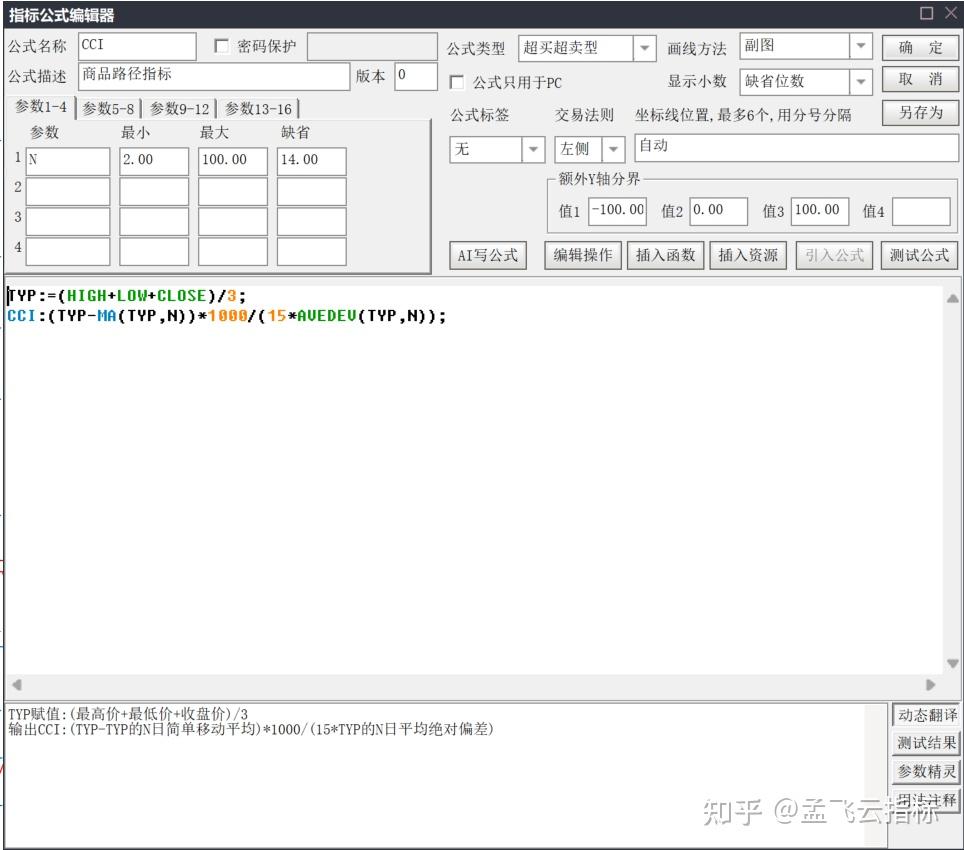The height and width of the screenshot is (850, 964).
Task: Maximize the 指标公式编辑器 window
Action: (926, 13)
